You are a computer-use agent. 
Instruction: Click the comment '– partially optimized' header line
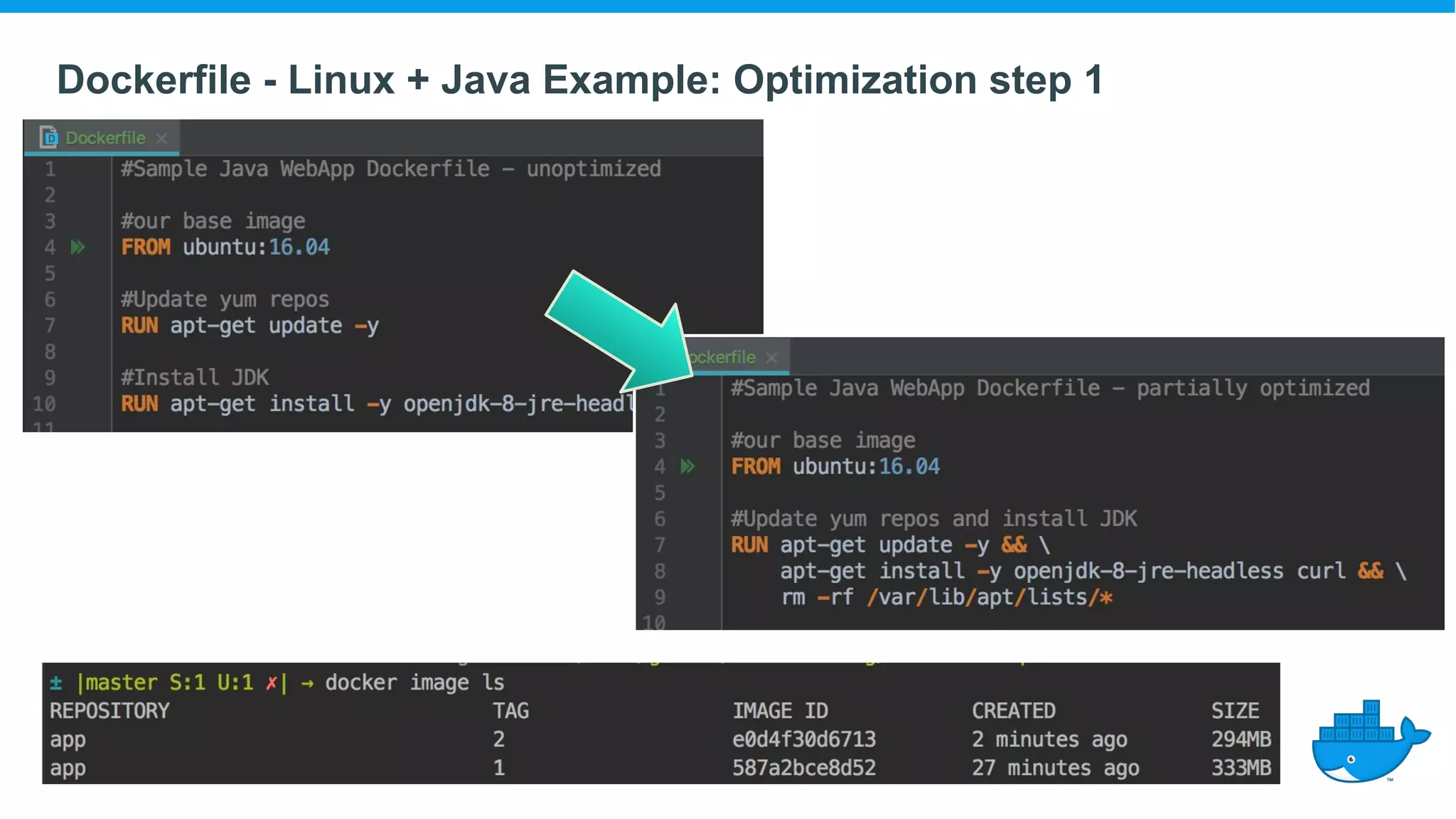pos(1050,388)
